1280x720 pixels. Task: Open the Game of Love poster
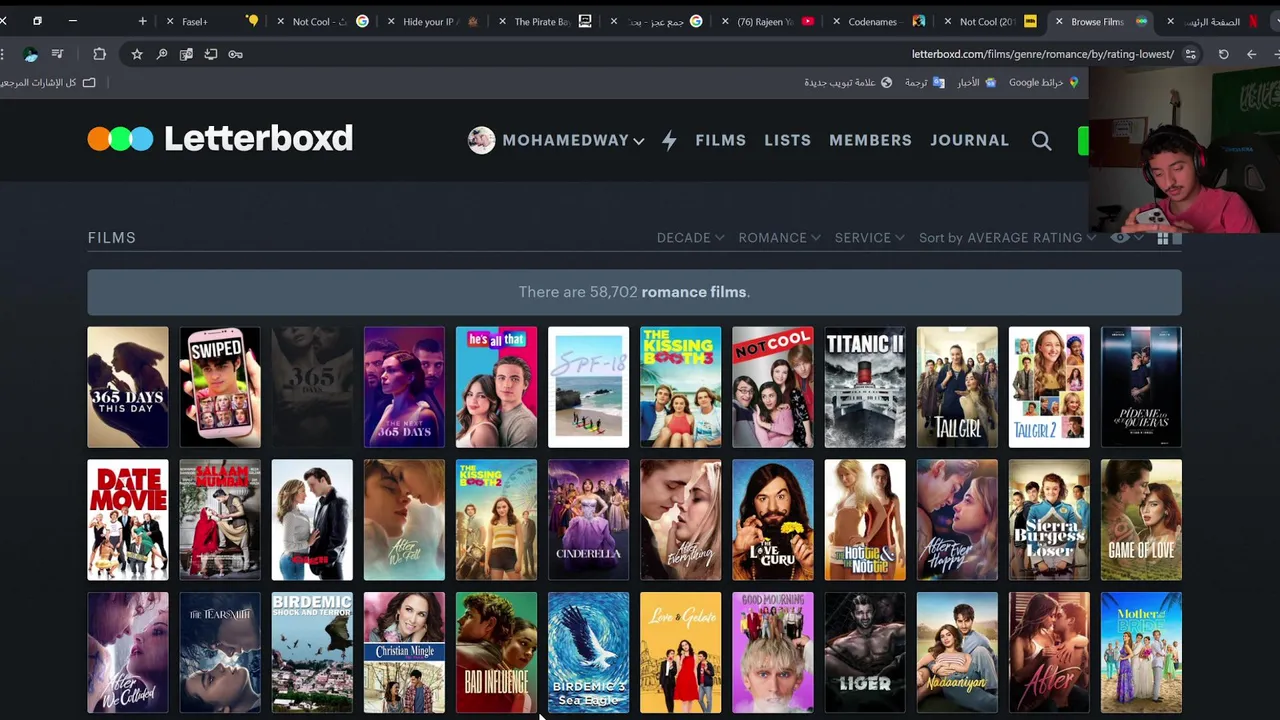pyautogui.click(x=1141, y=520)
